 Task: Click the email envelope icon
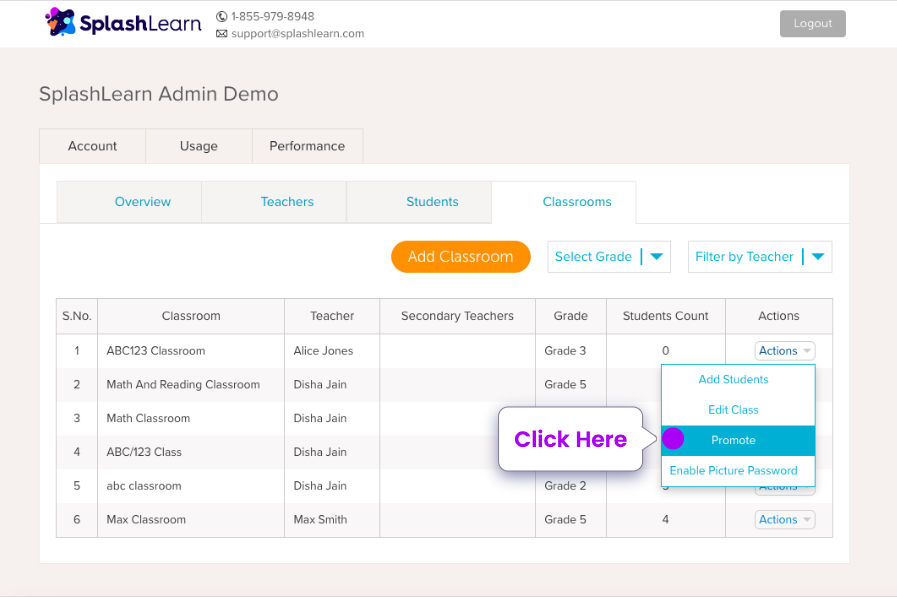tap(221, 34)
